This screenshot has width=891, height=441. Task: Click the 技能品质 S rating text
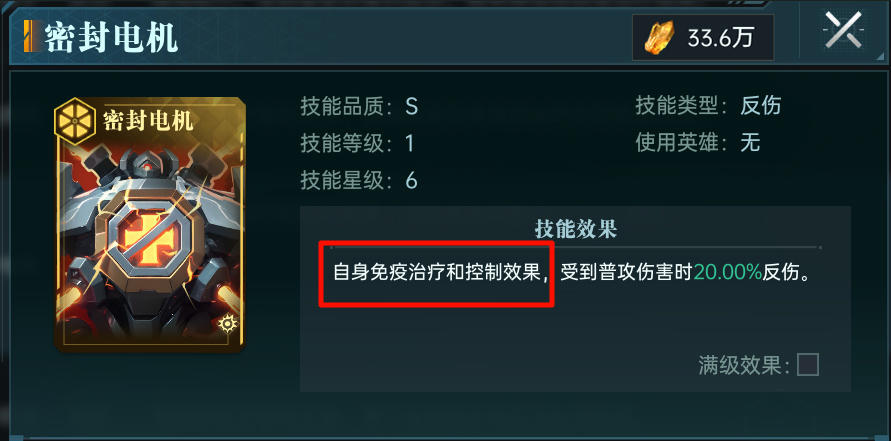[359, 106]
